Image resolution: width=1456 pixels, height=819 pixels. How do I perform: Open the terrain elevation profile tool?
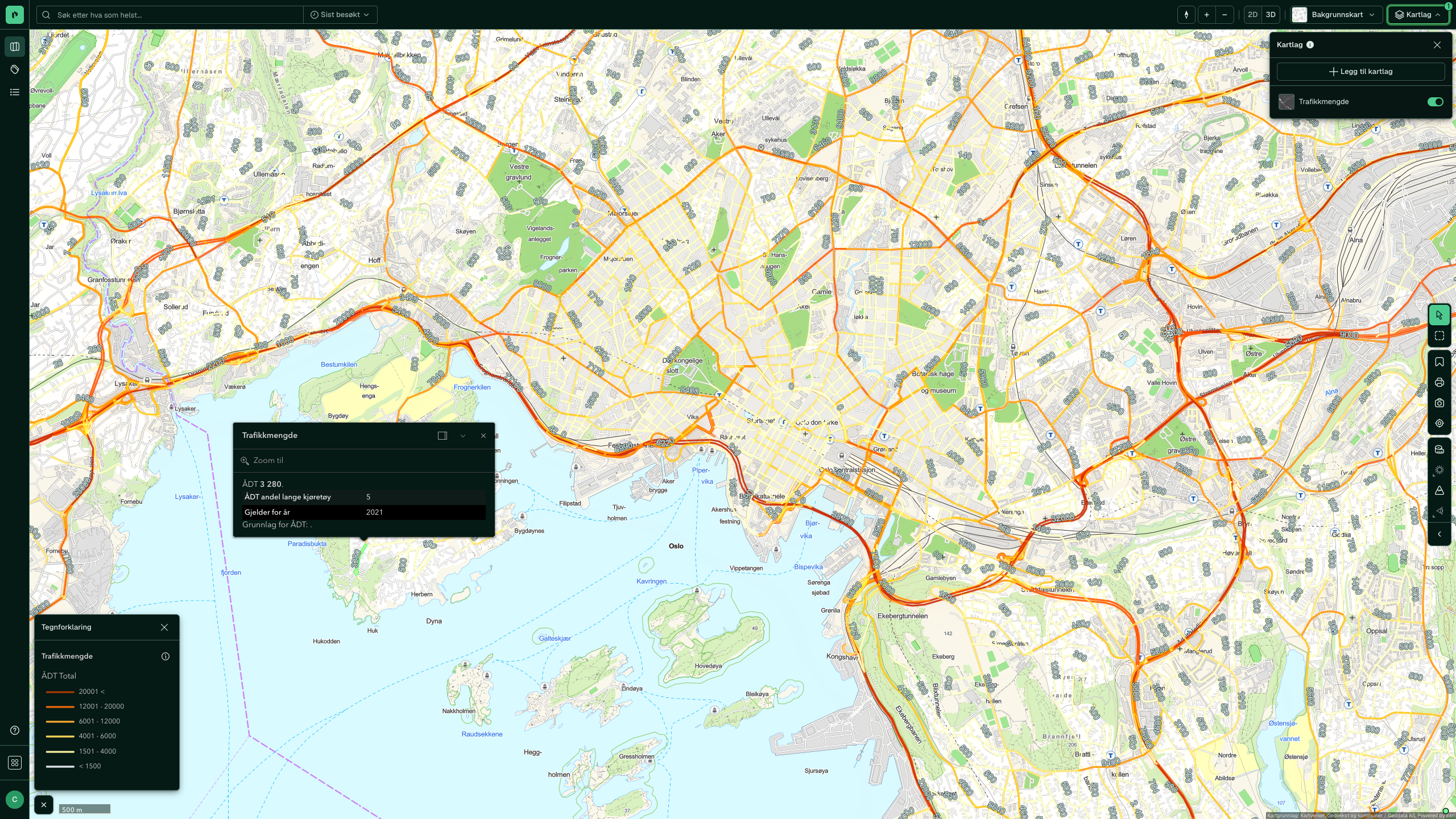[x=1439, y=490]
